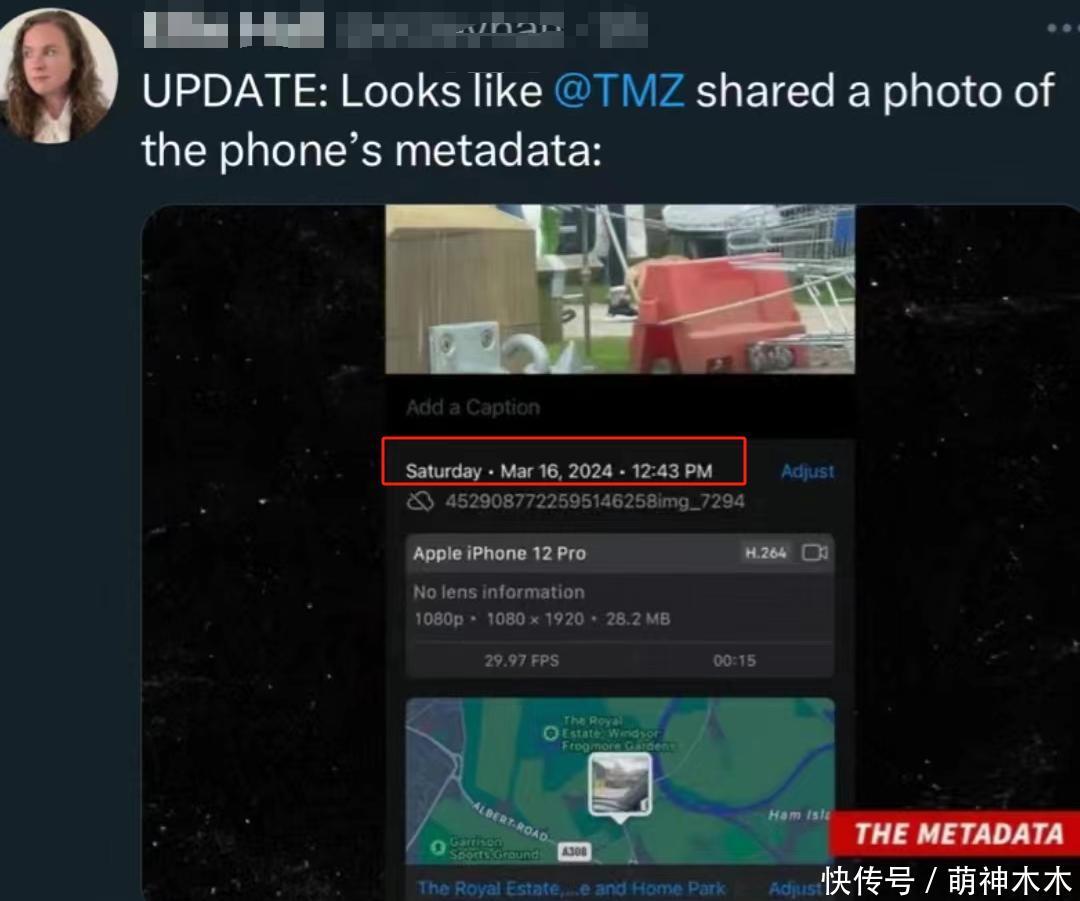Click the Royal Estate Windsor map marker
Image resolution: width=1080 pixels, height=901 pixels.
550,733
